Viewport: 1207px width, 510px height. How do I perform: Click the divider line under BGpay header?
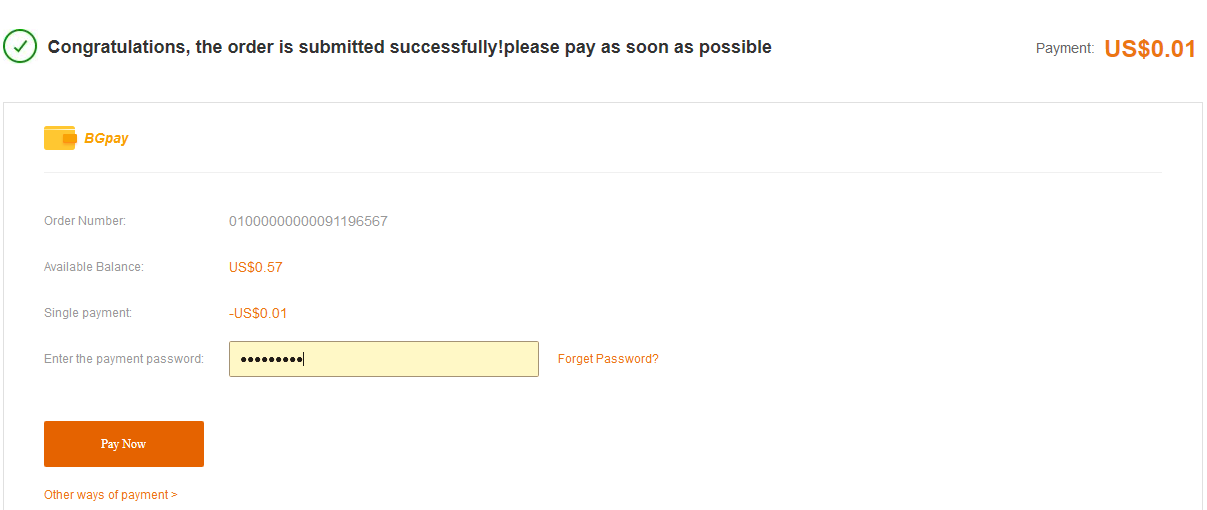[x=602, y=172]
